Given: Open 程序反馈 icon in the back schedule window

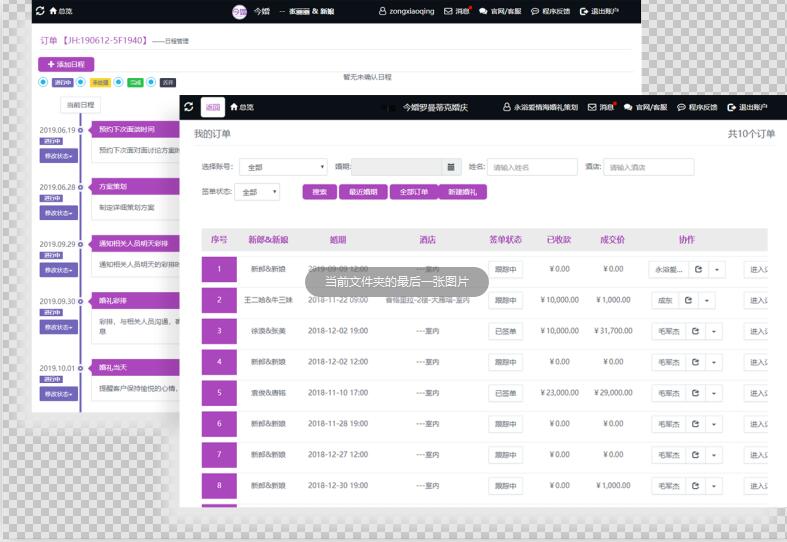Looking at the screenshot, I should [x=535, y=11].
